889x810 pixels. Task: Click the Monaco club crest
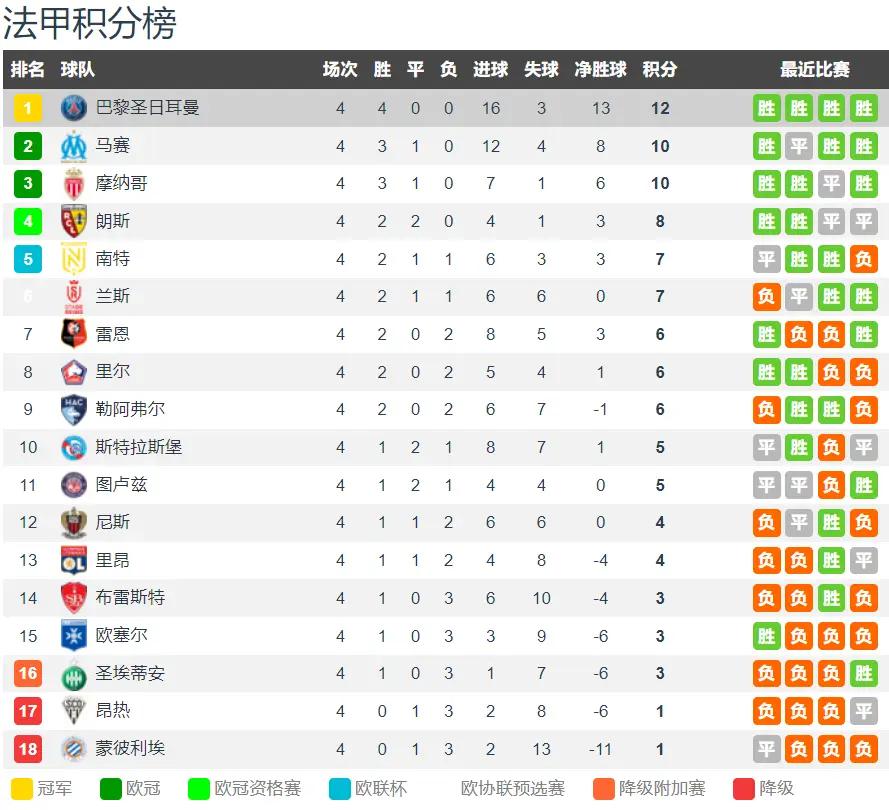74,183
